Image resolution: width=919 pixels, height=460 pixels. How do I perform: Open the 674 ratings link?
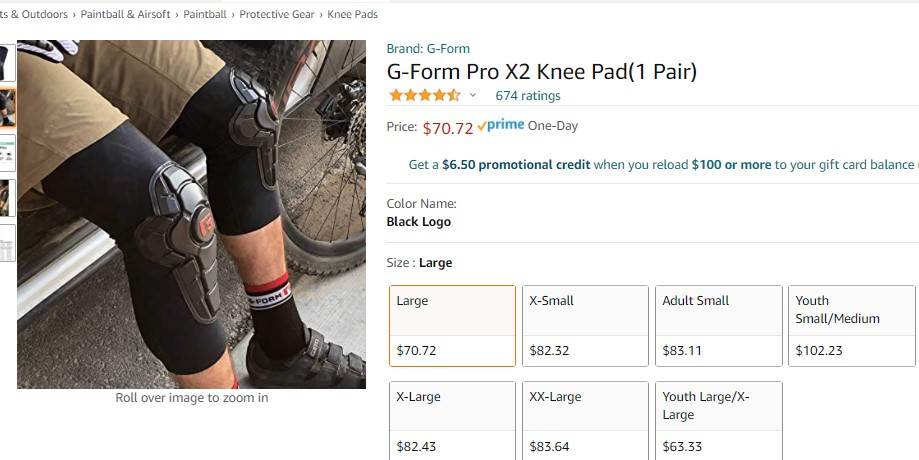528,96
